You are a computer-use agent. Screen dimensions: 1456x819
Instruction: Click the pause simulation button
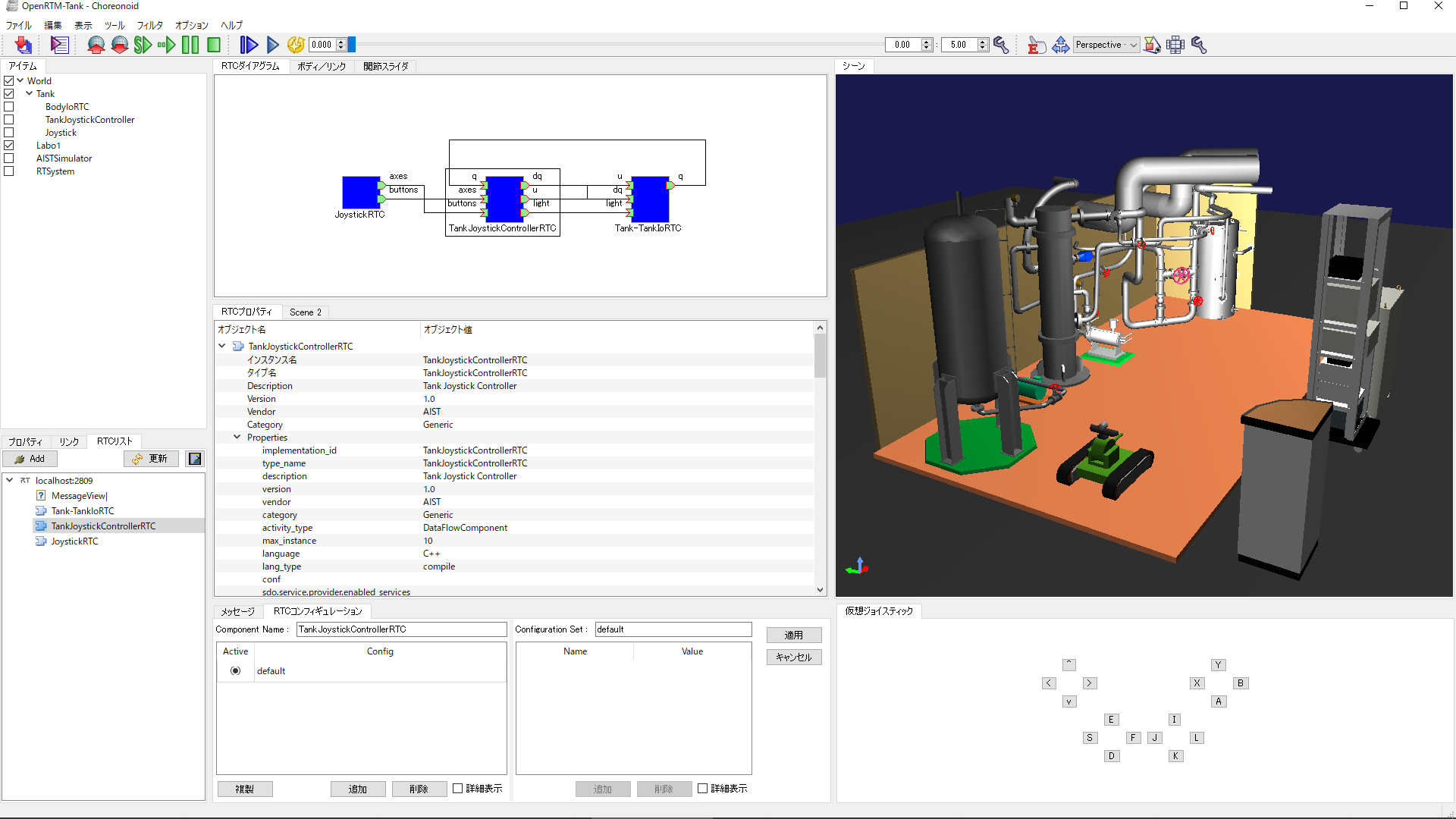[190, 45]
